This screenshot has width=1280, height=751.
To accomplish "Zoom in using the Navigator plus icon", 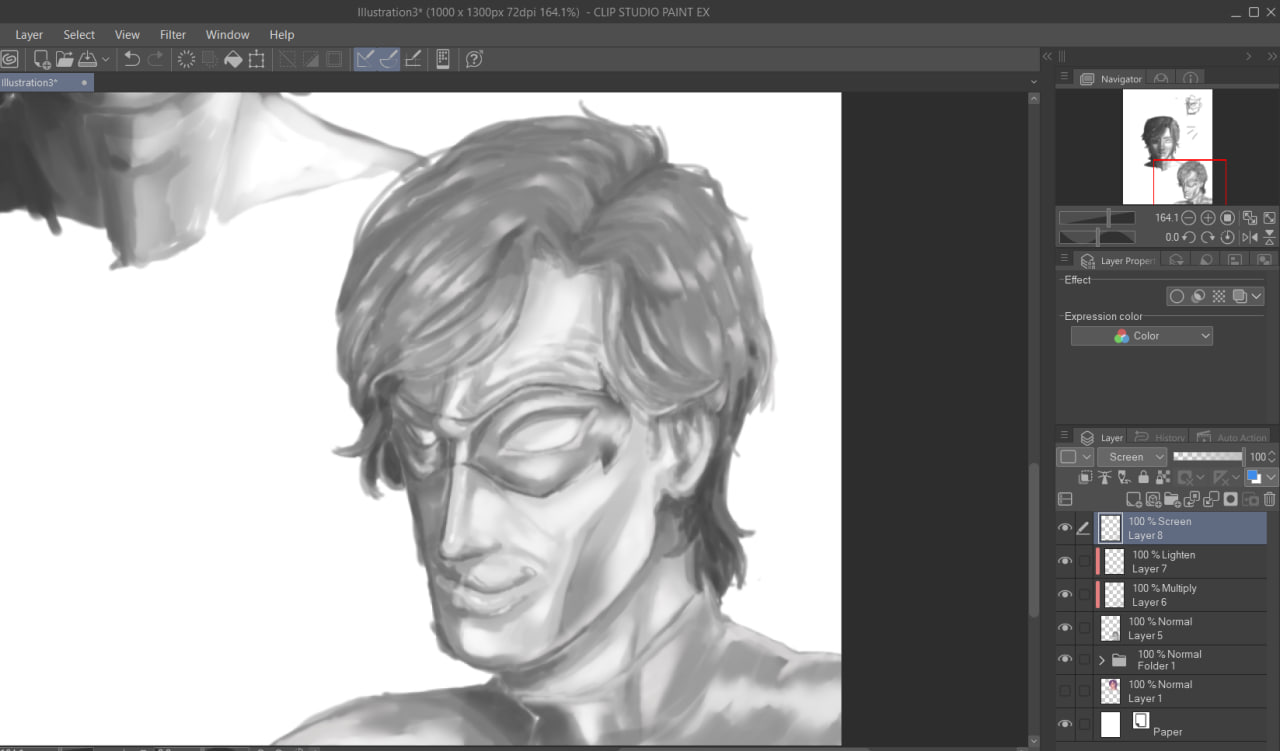I will [x=1208, y=218].
